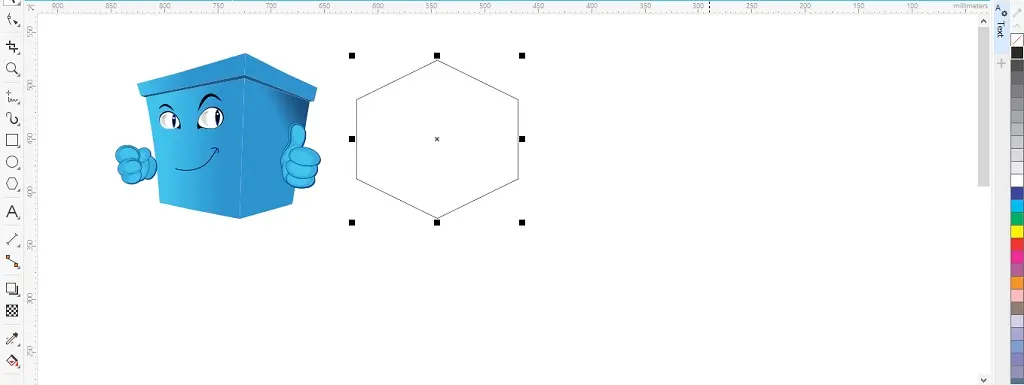Select the Ellipse tool

point(12,162)
